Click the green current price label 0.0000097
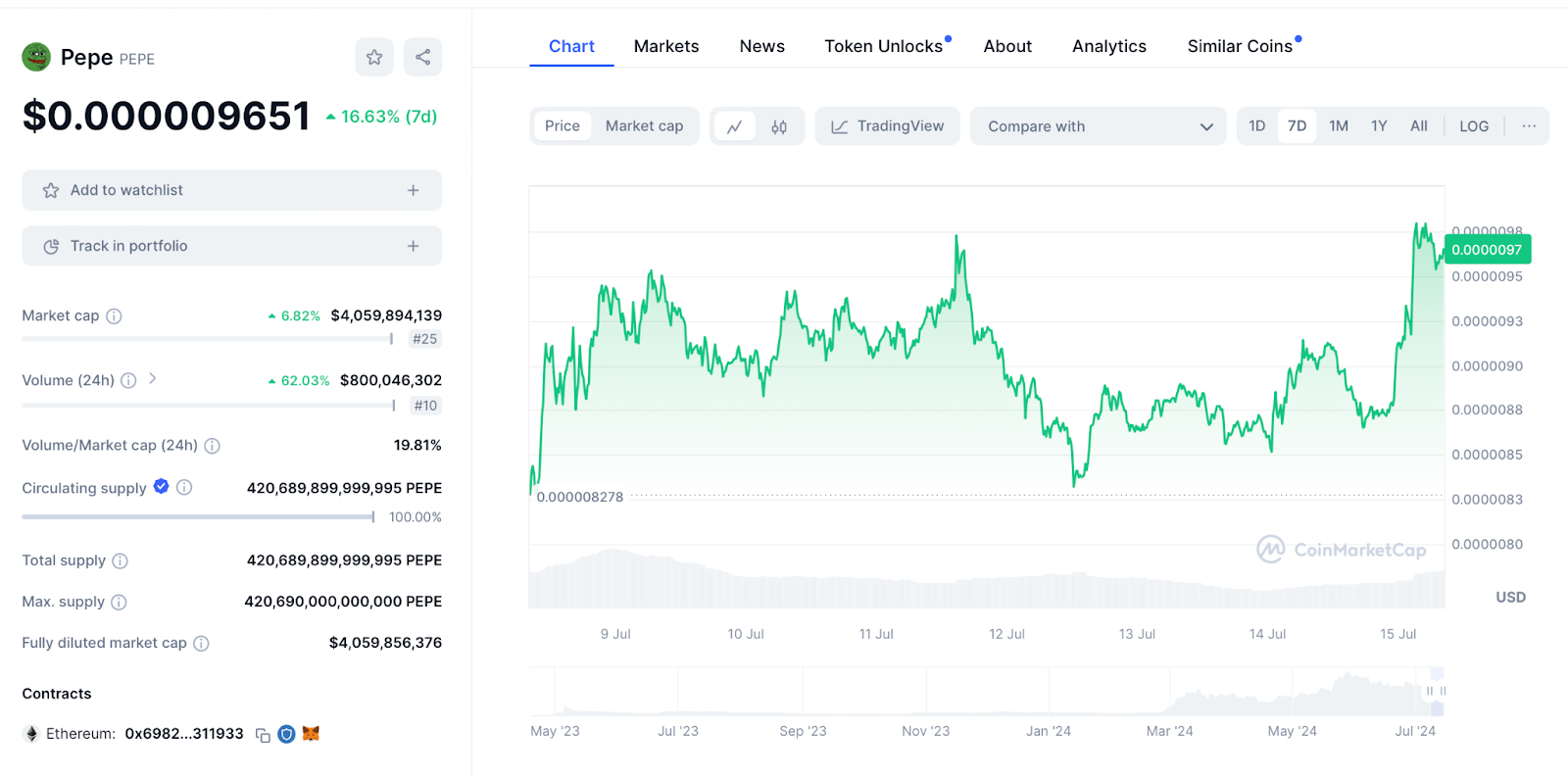1568x778 pixels. [1487, 250]
